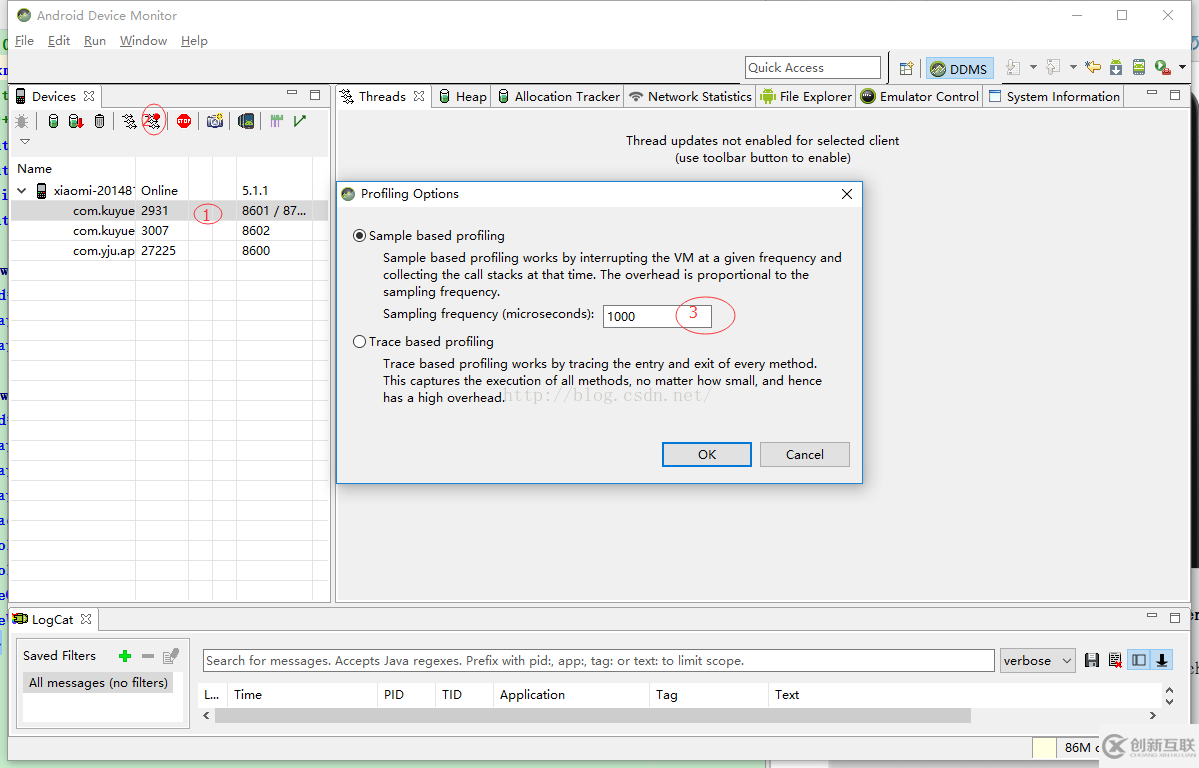
Task: Click the Android Virtual Device Manager icon
Action: coord(1139,68)
